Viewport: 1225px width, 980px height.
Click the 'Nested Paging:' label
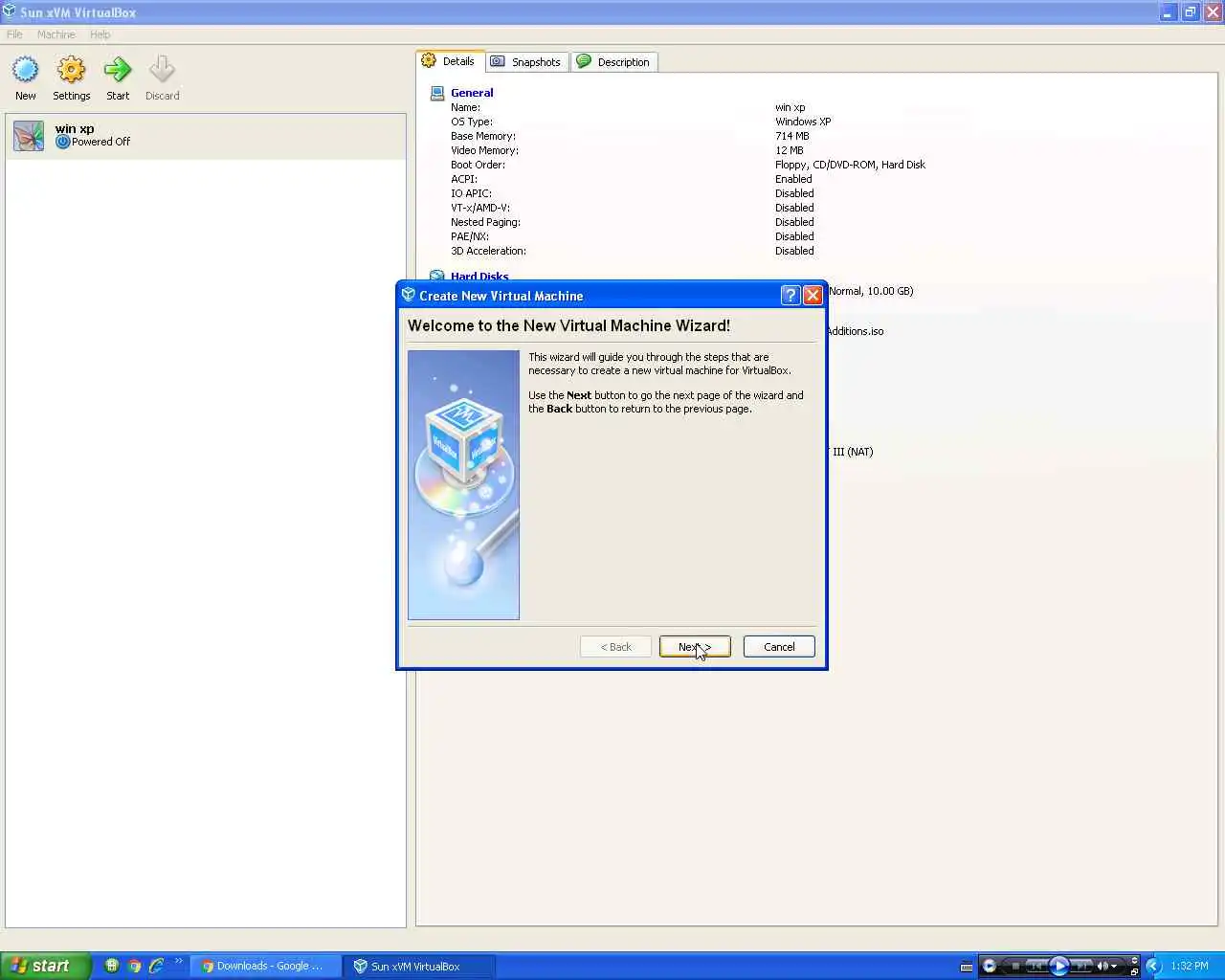tap(485, 222)
